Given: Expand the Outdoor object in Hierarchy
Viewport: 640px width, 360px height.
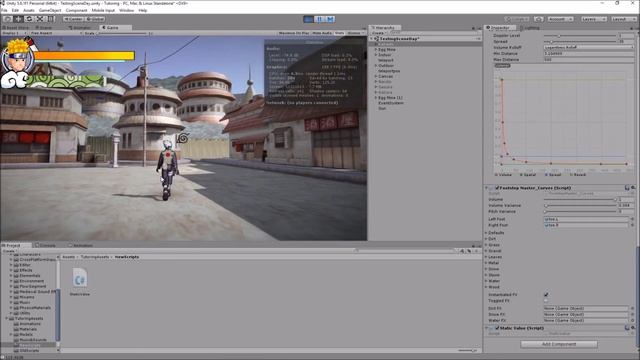Looking at the screenshot, I should point(376,65).
